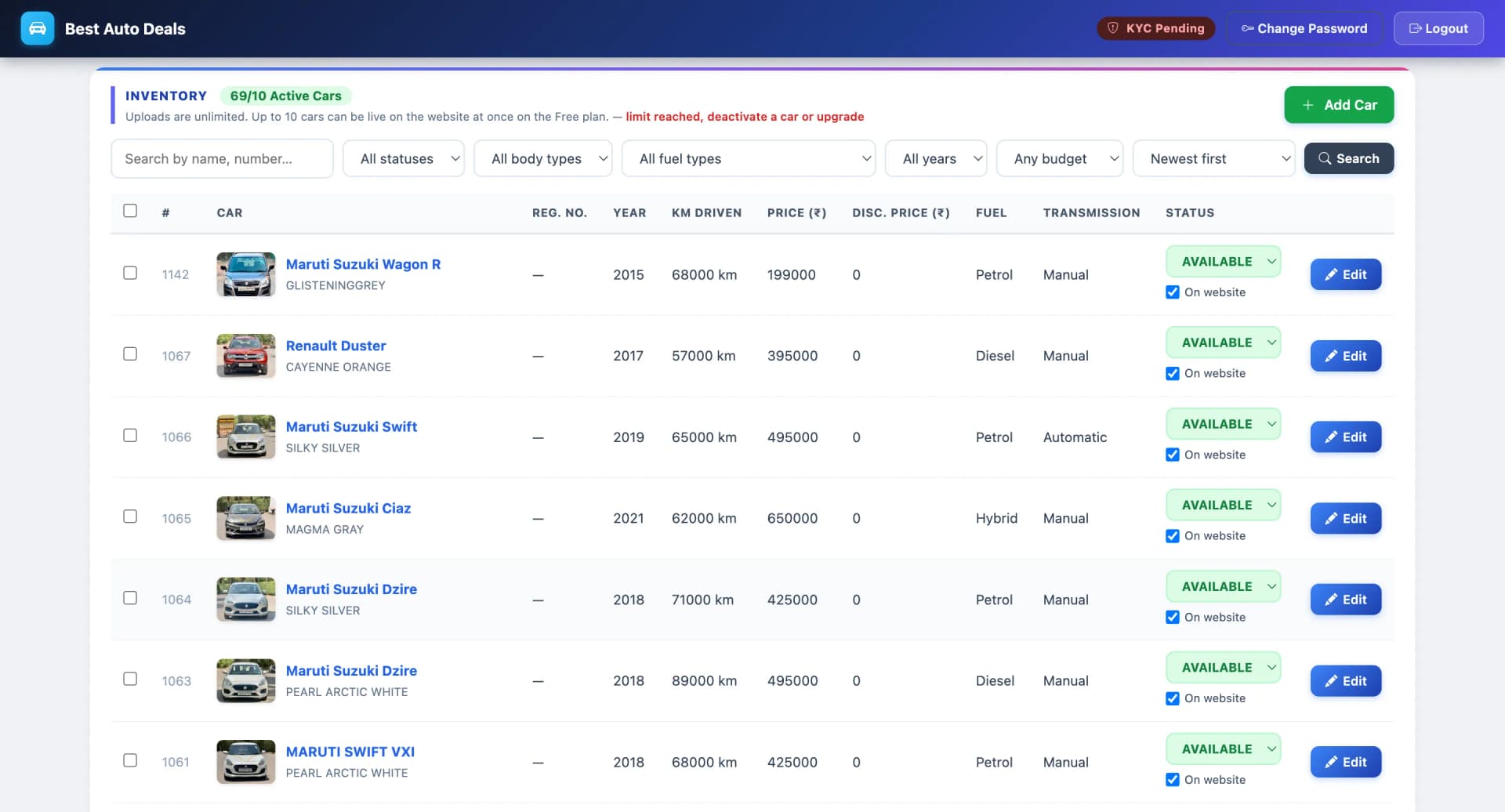Open the Maruti Suzuki Ciaz link
1505x812 pixels.
pos(348,508)
